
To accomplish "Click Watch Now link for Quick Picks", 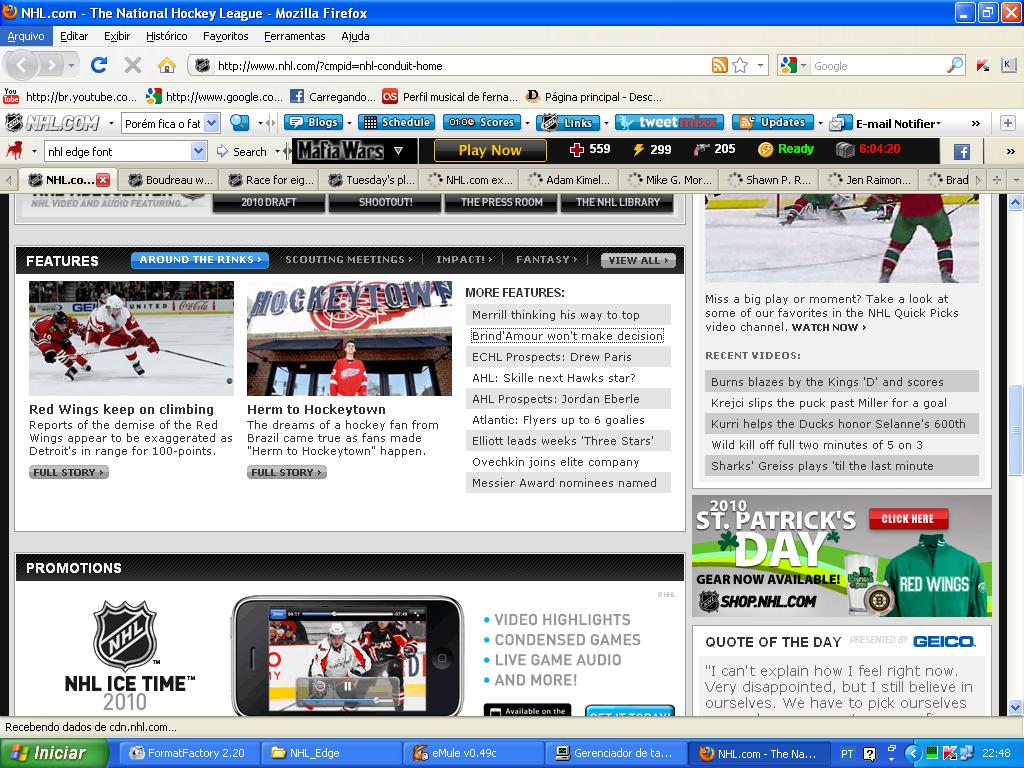I will click(x=829, y=327).
